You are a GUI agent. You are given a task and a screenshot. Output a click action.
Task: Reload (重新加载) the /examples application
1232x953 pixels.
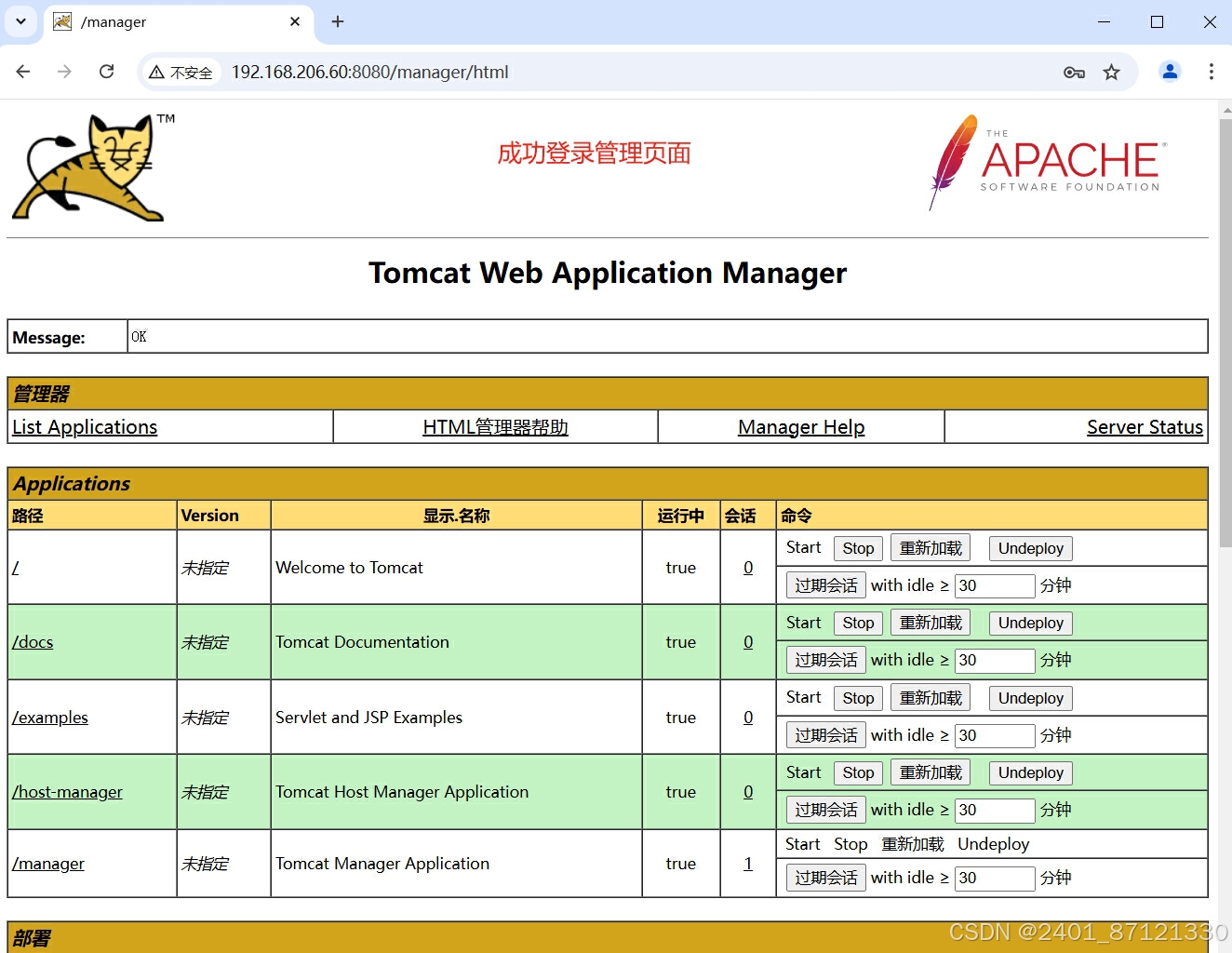(x=931, y=698)
